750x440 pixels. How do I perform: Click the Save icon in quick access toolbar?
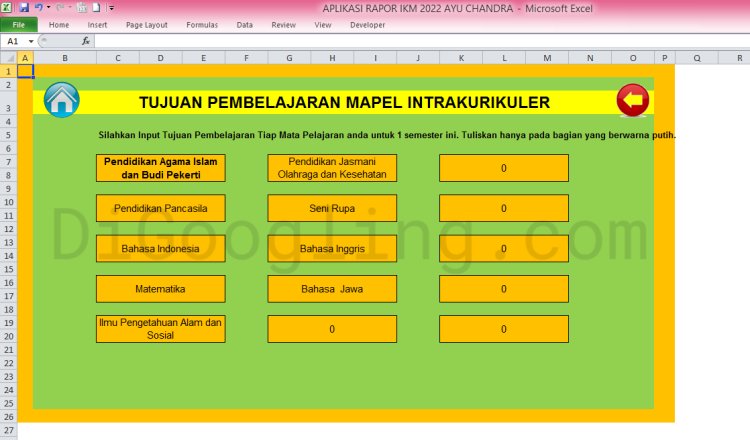[x=23, y=7]
